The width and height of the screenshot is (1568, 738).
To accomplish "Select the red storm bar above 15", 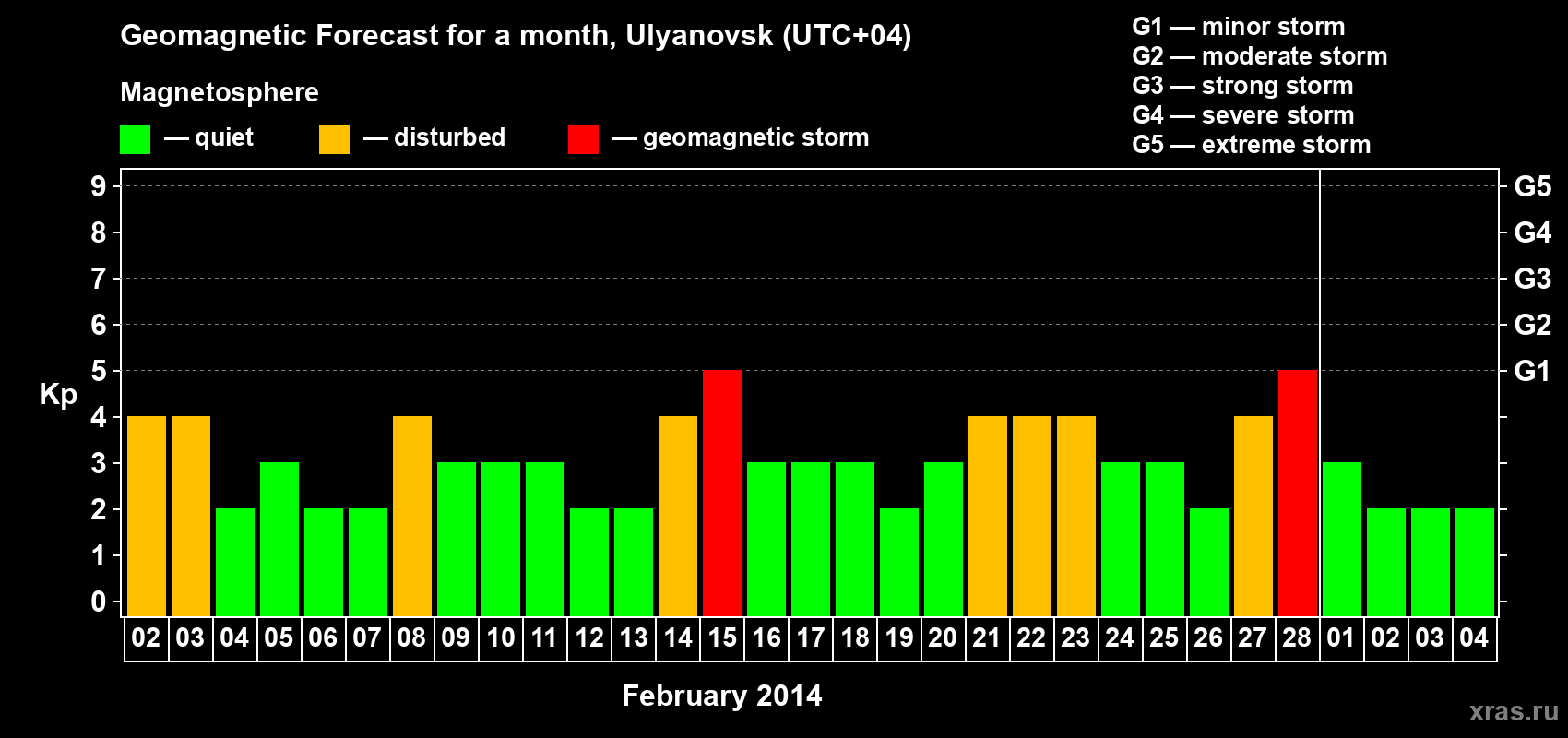I will [722, 494].
